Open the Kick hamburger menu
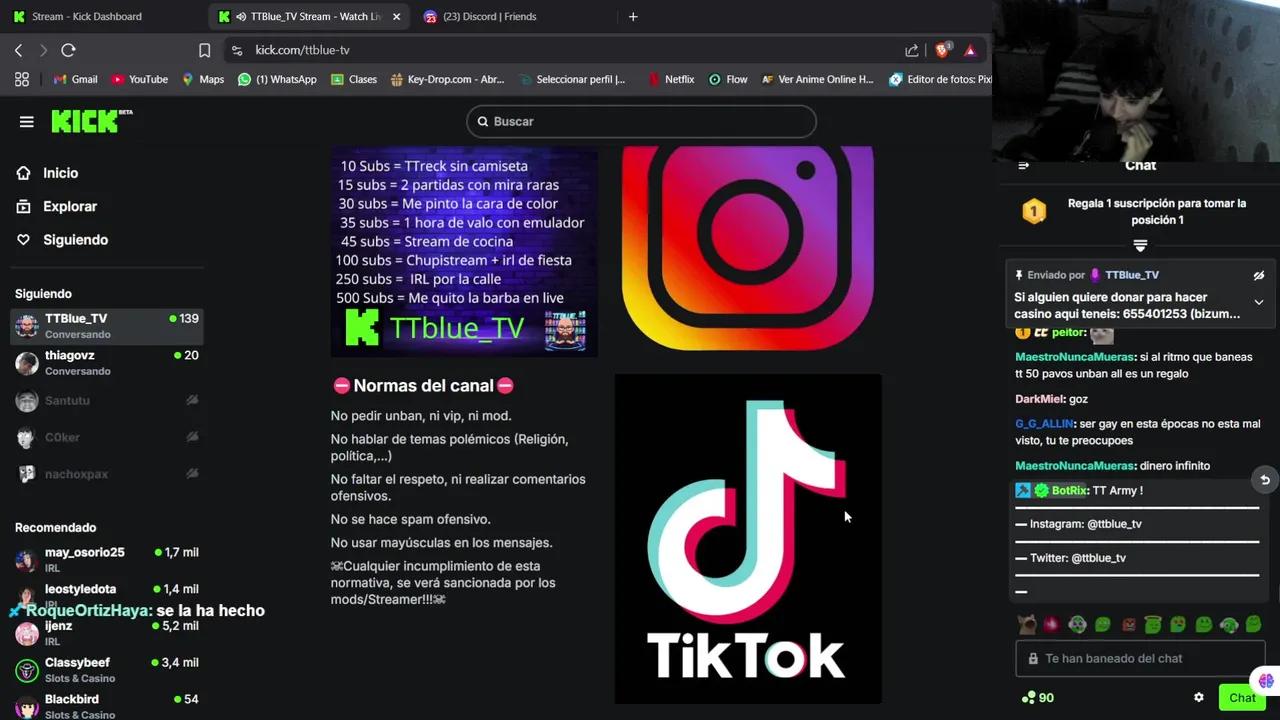The width and height of the screenshot is (1280, 720). pos(27,122)
